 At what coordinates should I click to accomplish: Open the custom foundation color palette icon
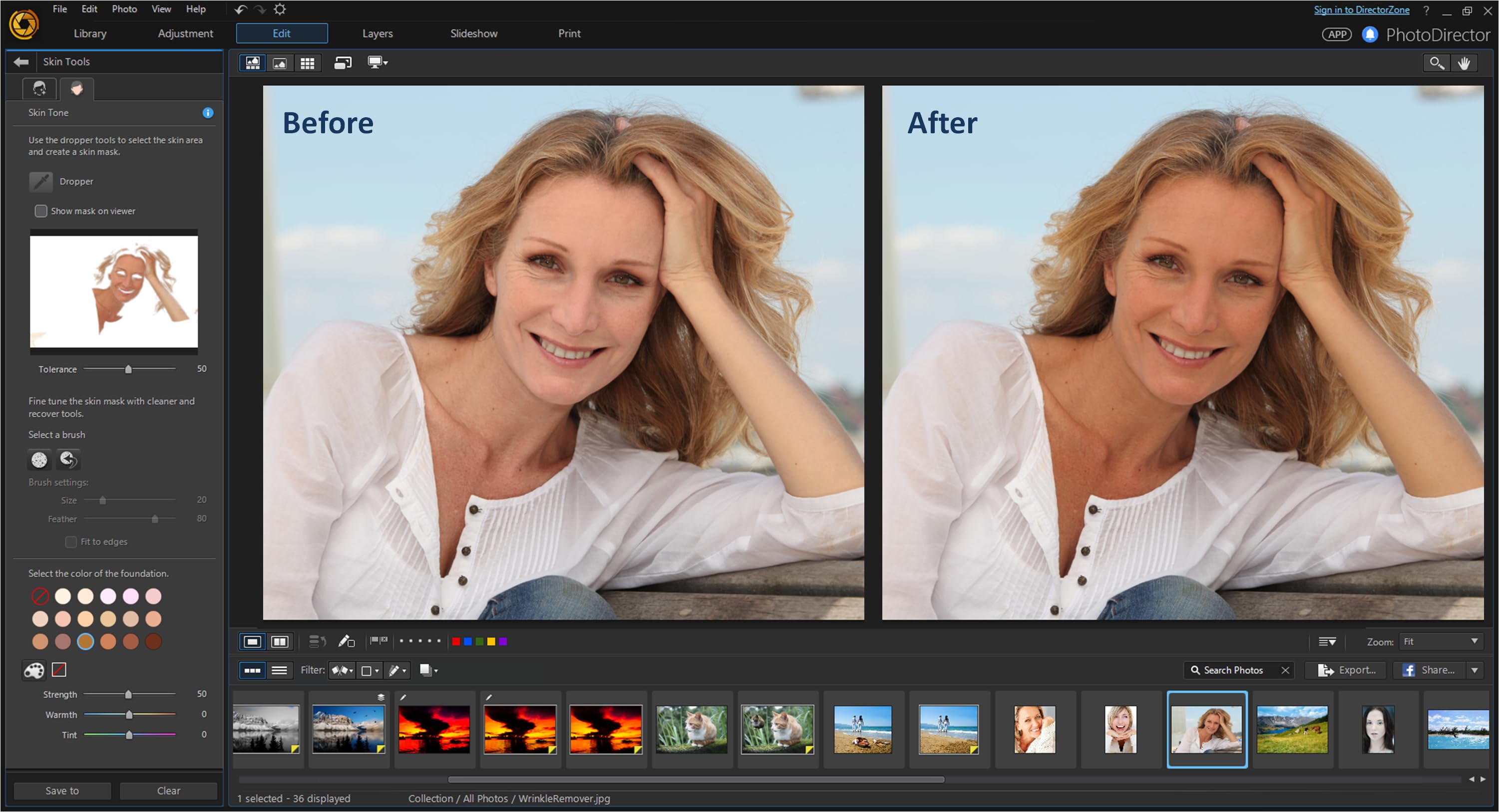coord(34,671)
